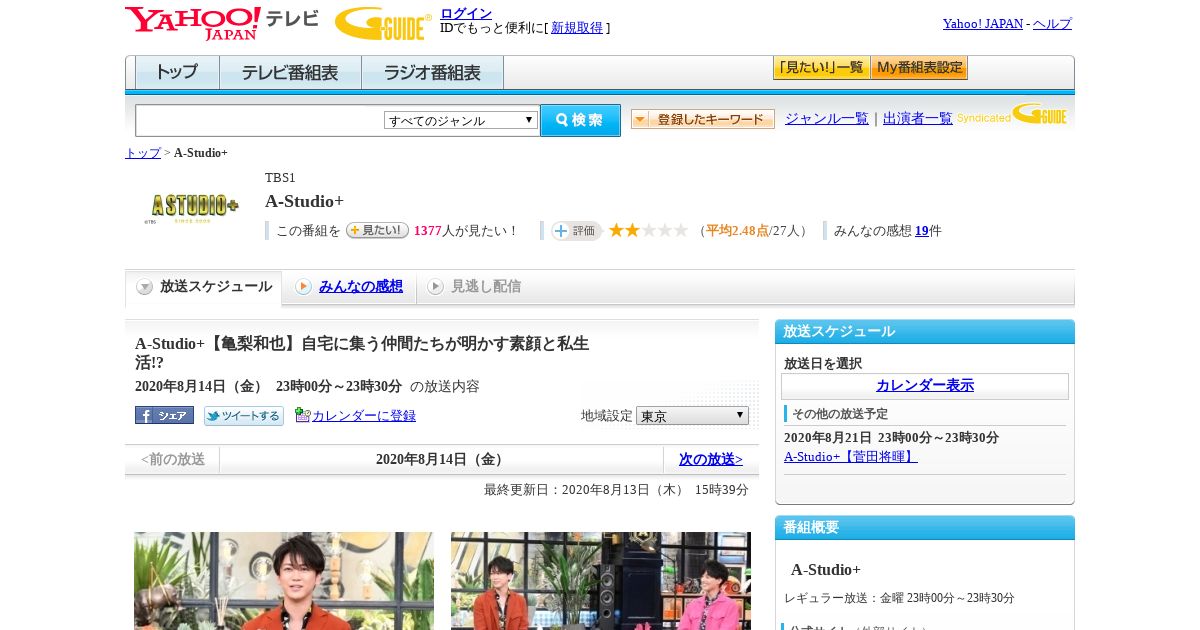The height and width of the screenshot is (630, 1200).
Task: Expand the すべてのジャンル genre dropdown
Action: pos(461,120)
